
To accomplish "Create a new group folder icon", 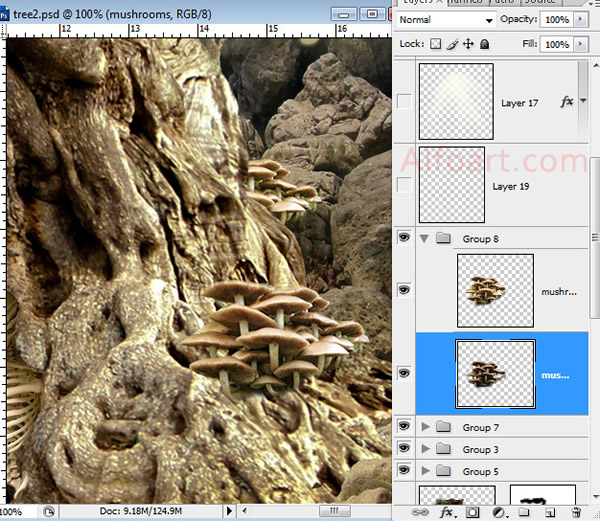I will [522, 512].
